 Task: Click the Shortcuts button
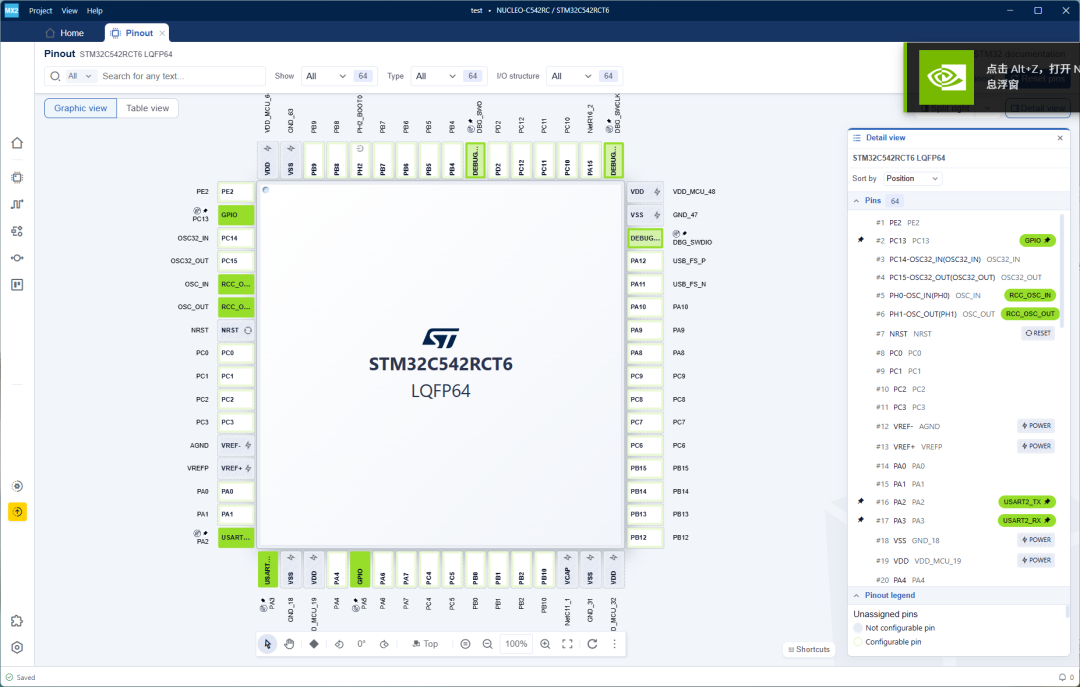pyautogui.click(x=809, y=649)
